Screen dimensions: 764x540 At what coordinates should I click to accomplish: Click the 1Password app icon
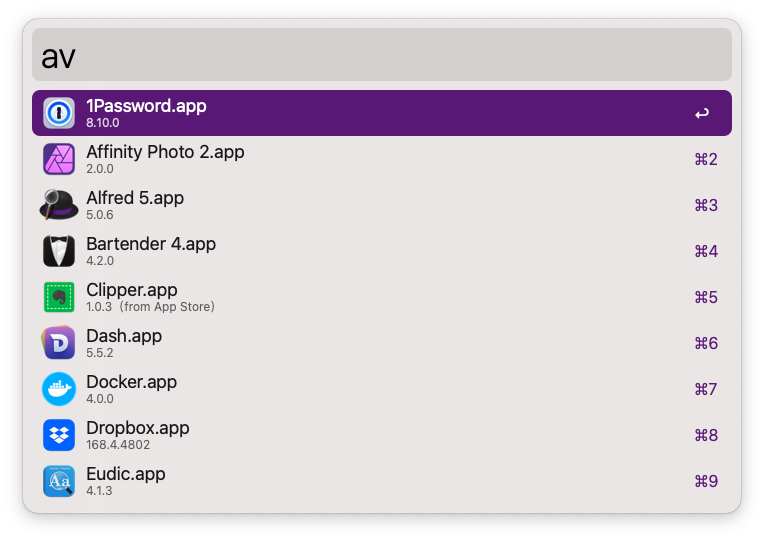point(59,113)
